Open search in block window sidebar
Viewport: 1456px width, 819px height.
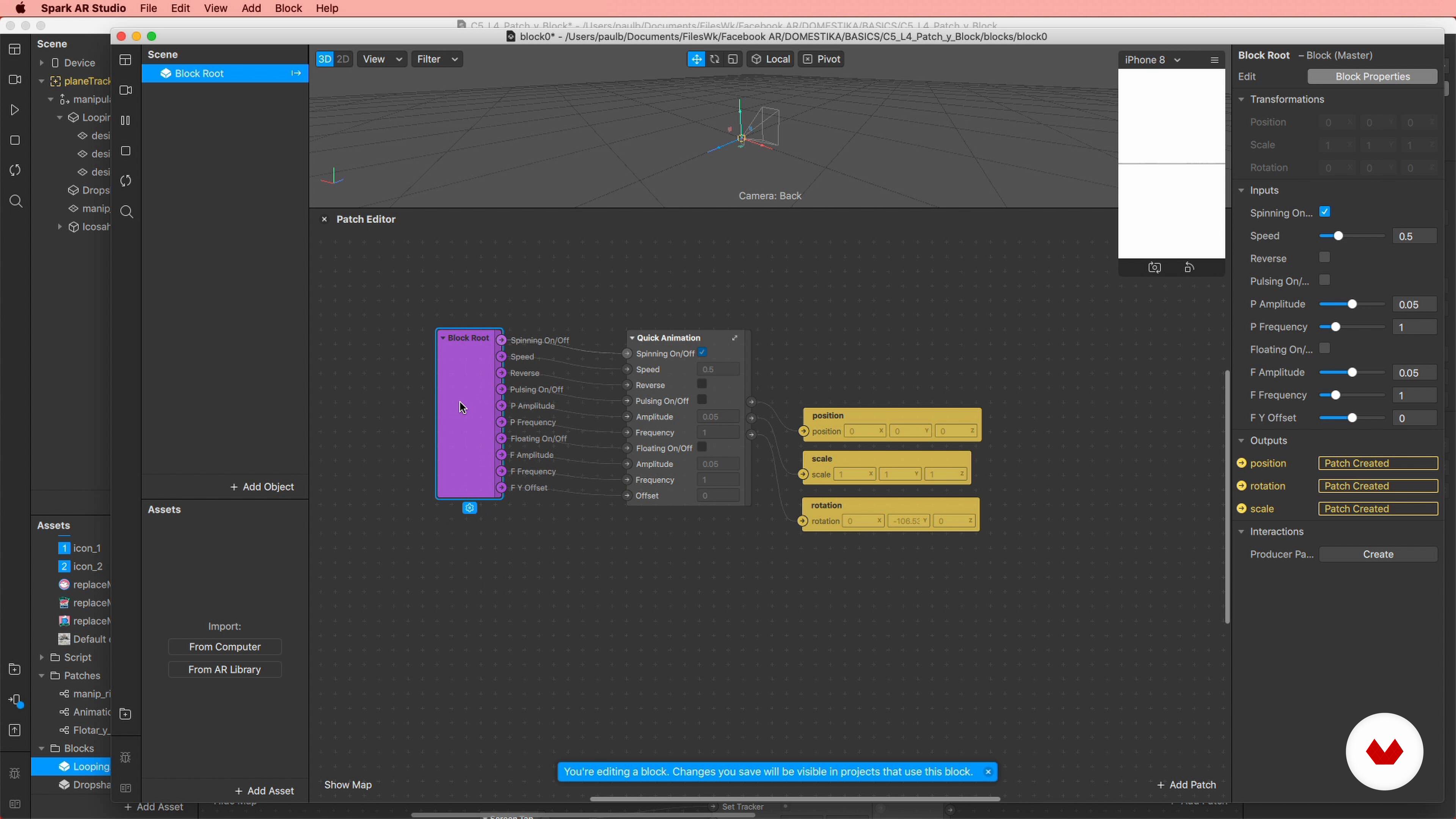127,212
